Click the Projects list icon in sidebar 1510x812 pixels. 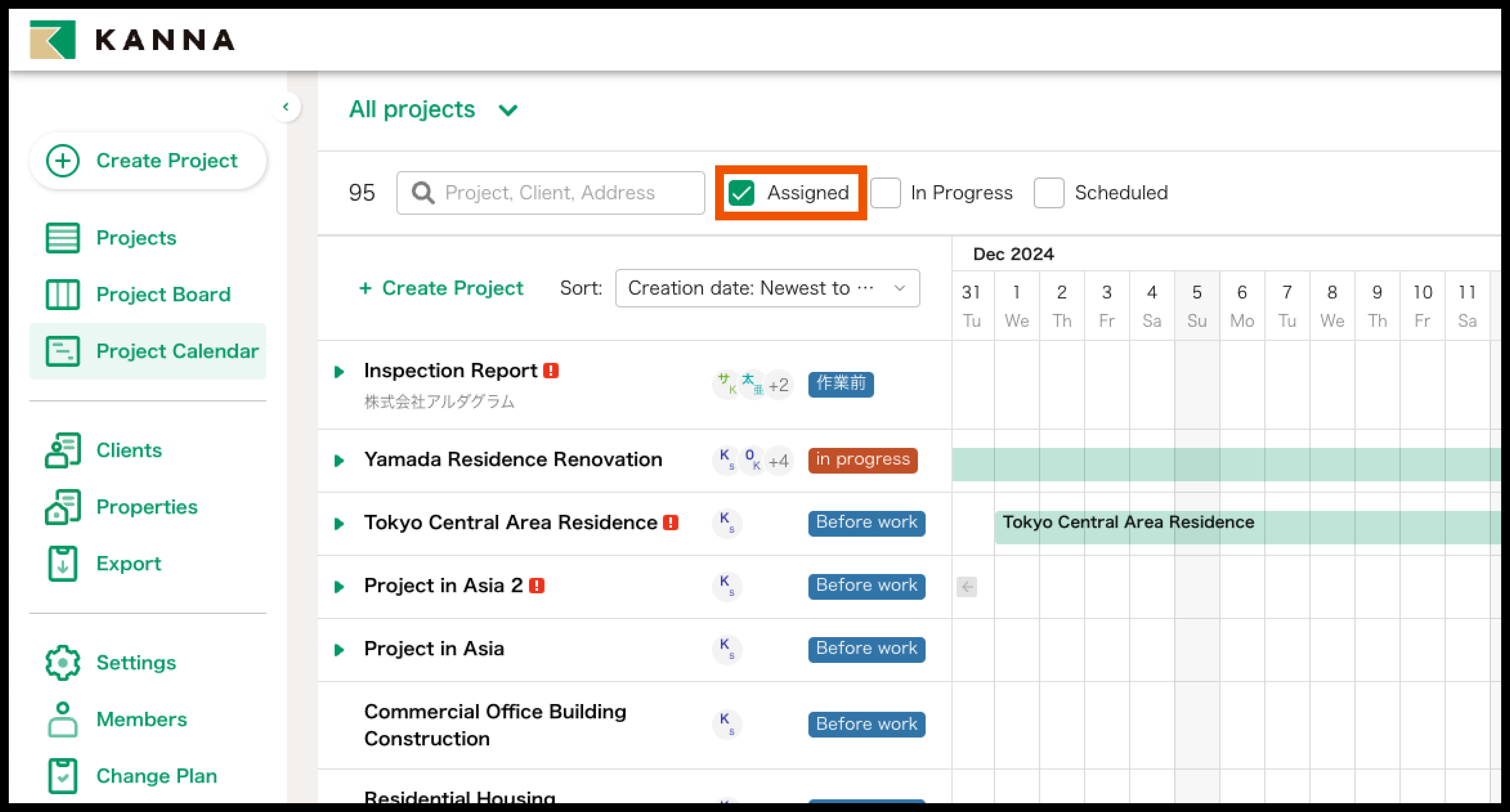(x=62, y=238)
